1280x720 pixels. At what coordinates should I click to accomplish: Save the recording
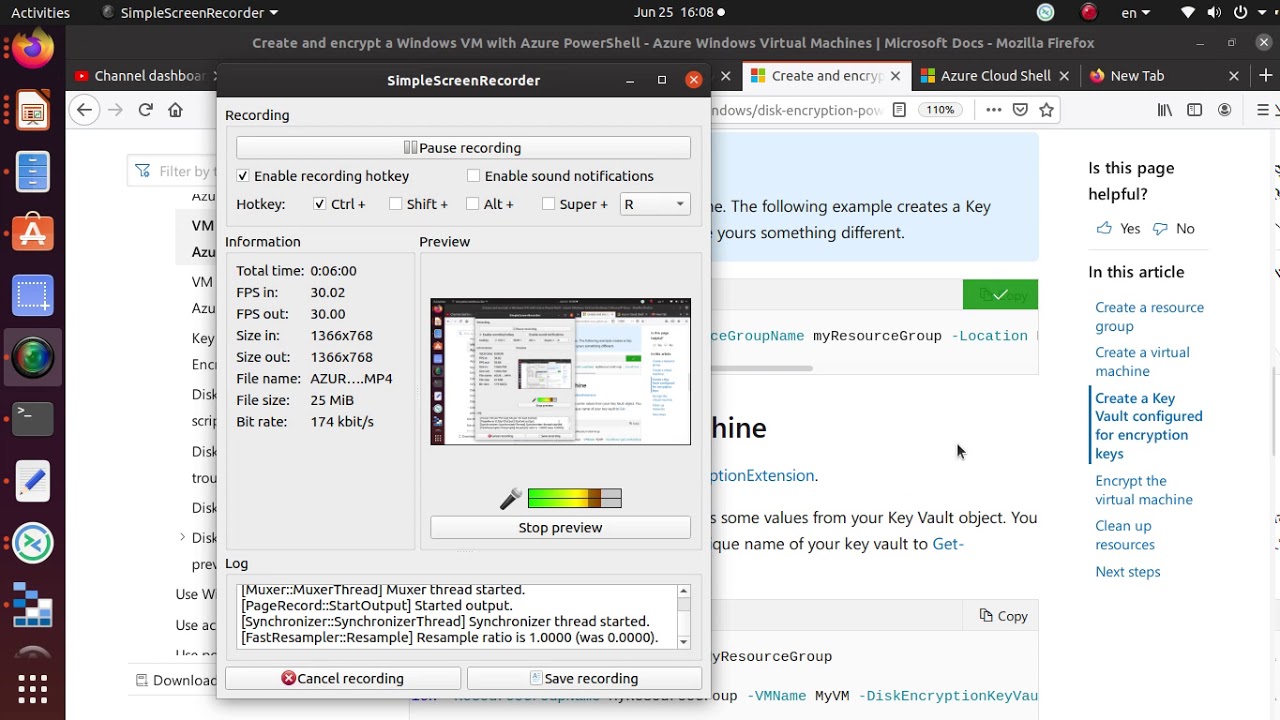[584, 678]
